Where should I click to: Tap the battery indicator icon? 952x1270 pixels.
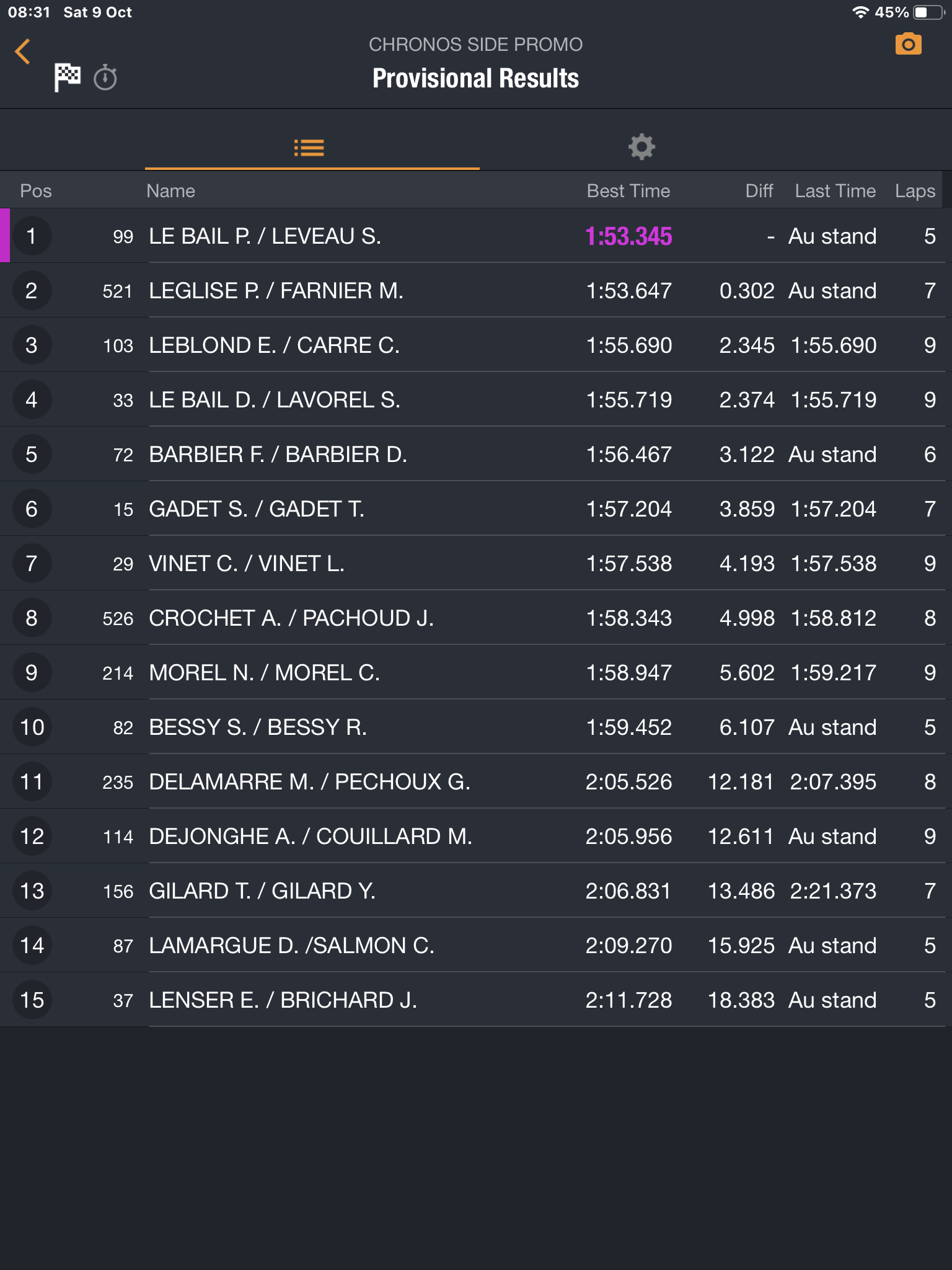(927, 12)
